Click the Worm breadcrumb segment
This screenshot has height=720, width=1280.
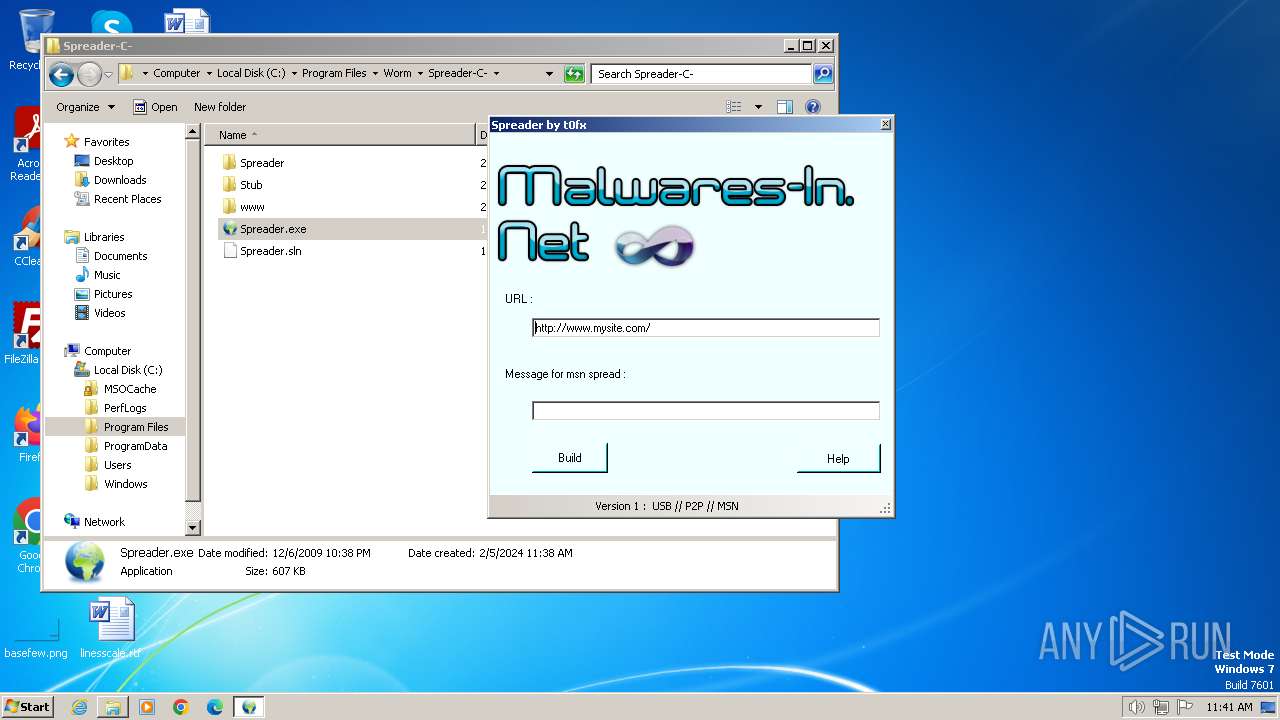pyautogui.click(x=397, y=73)
